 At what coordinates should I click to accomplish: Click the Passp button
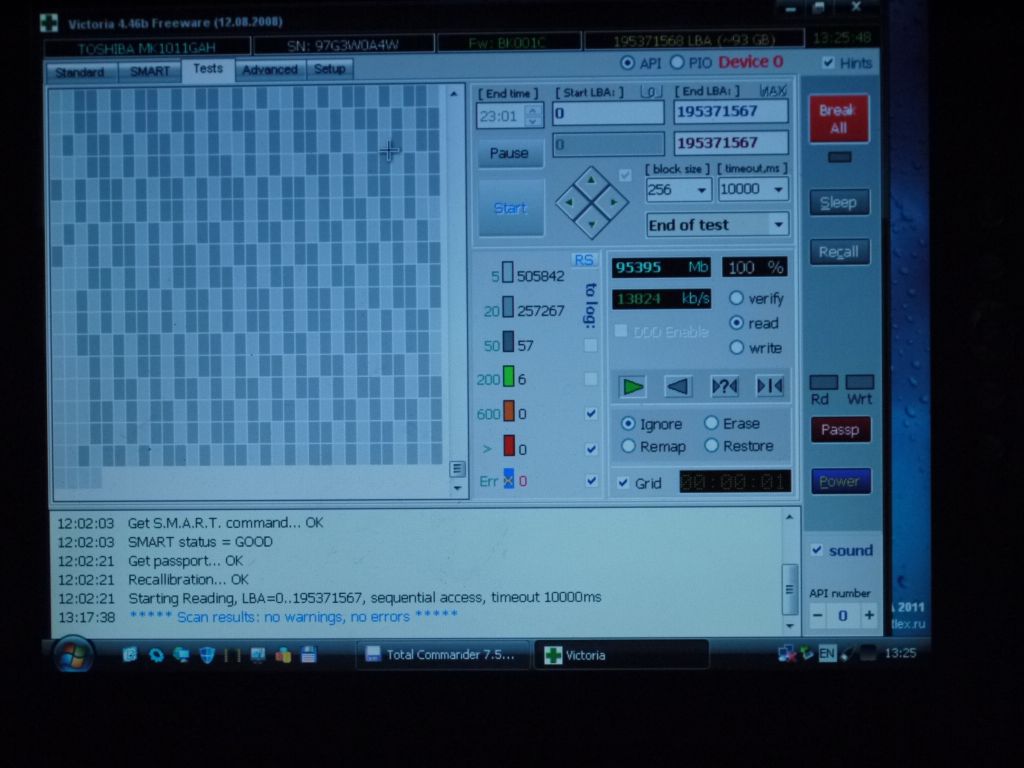[840, 430]
